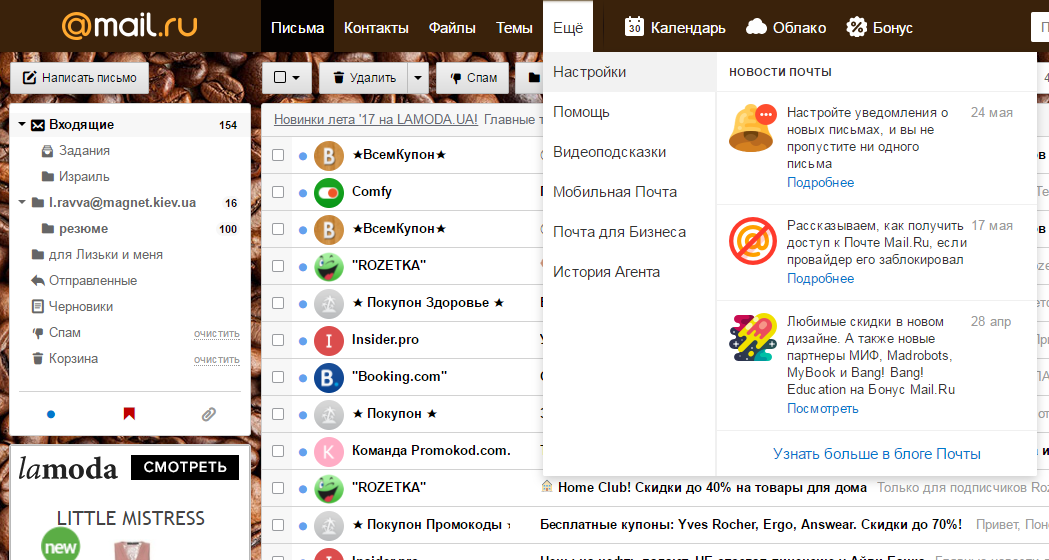Close the Ещё menu tab
The height and width of the screenshot is (560, 1049).
(568, 27)
